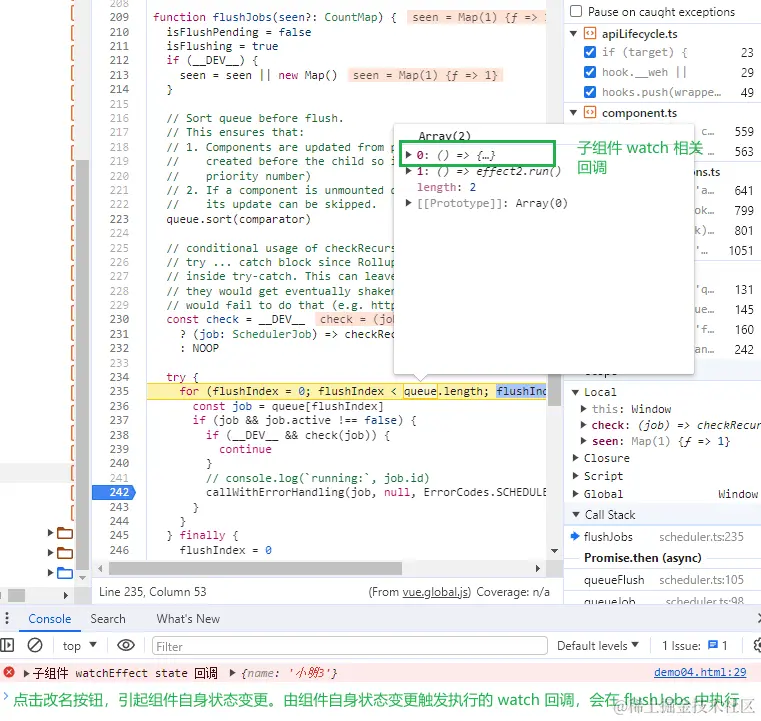Viewport: 761px width, 721px height.
Task: Expand the Script scope section
Action: click(576, 476)
